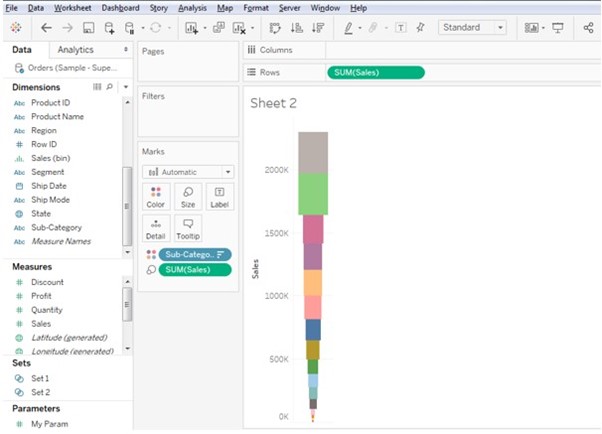Viewport: 602px width, 434px height.
Task: Click the Label button on Marks card
Action: point(220,197)
